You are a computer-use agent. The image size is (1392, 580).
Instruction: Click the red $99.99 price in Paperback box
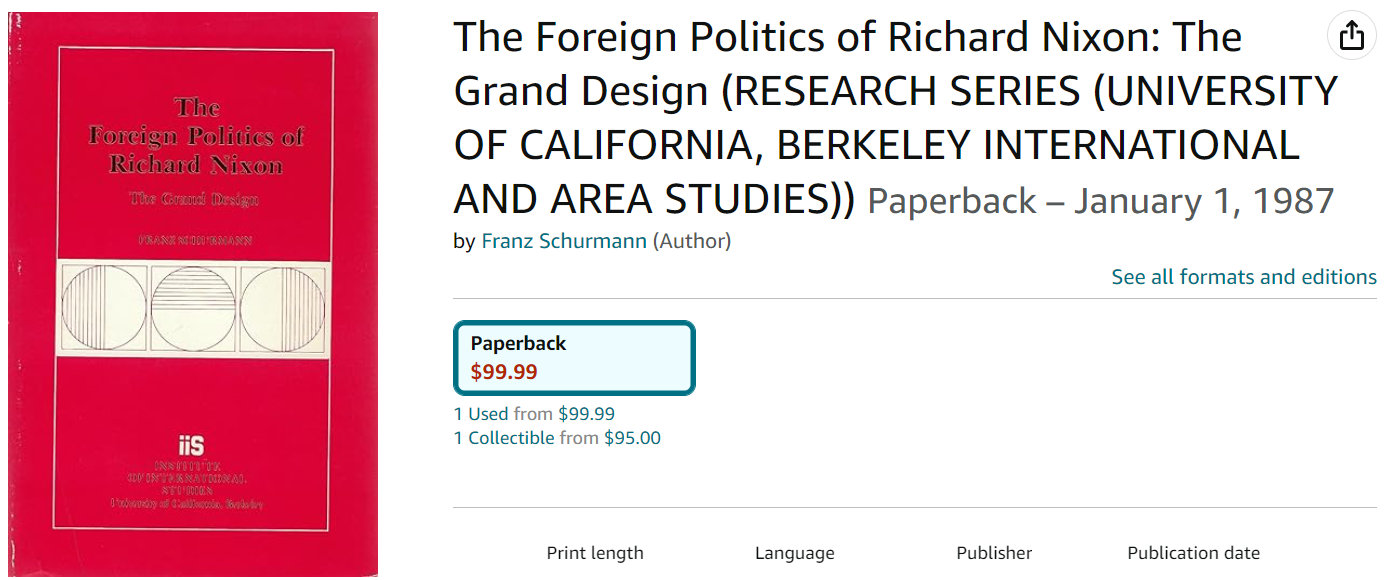click(x=504, y=372)
